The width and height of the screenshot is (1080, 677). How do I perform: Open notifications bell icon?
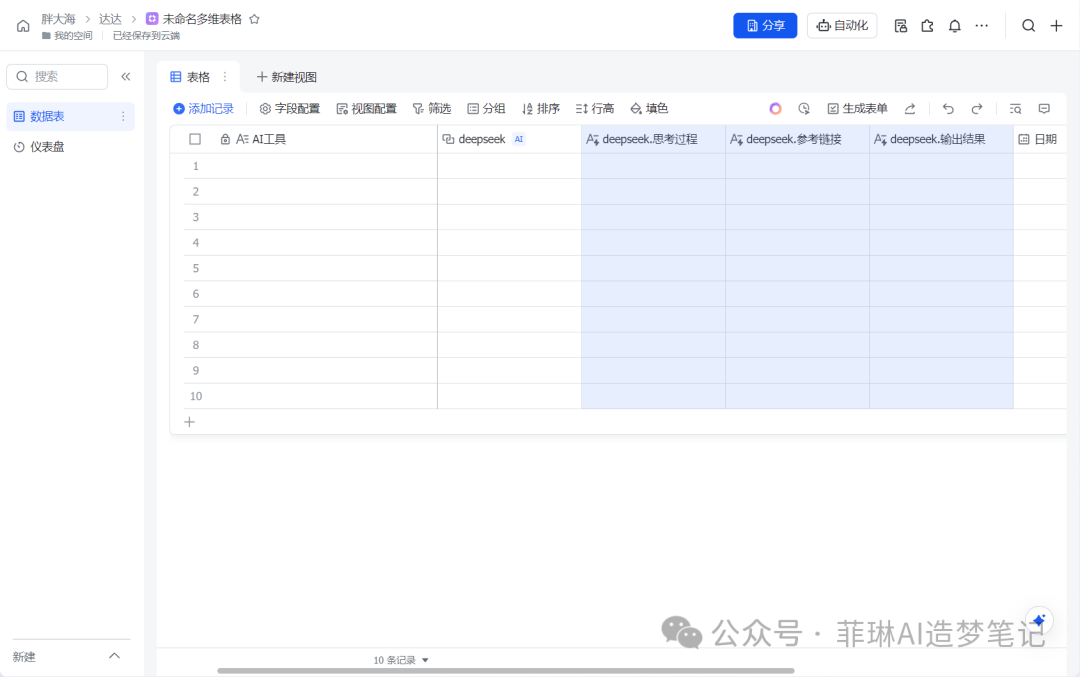pyautogui.click(x=955, y=26)
